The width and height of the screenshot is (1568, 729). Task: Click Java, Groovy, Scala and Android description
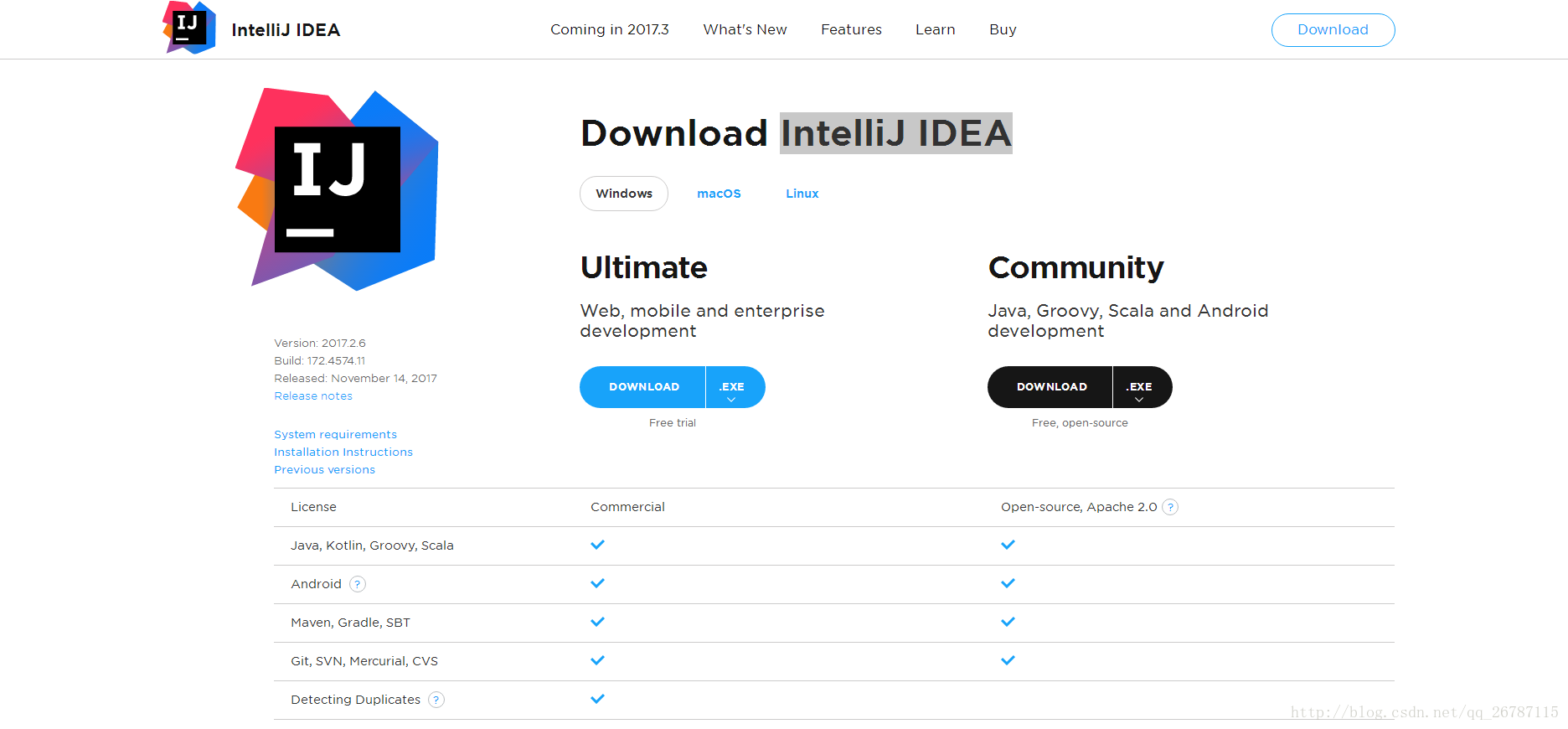(1128, 321)
